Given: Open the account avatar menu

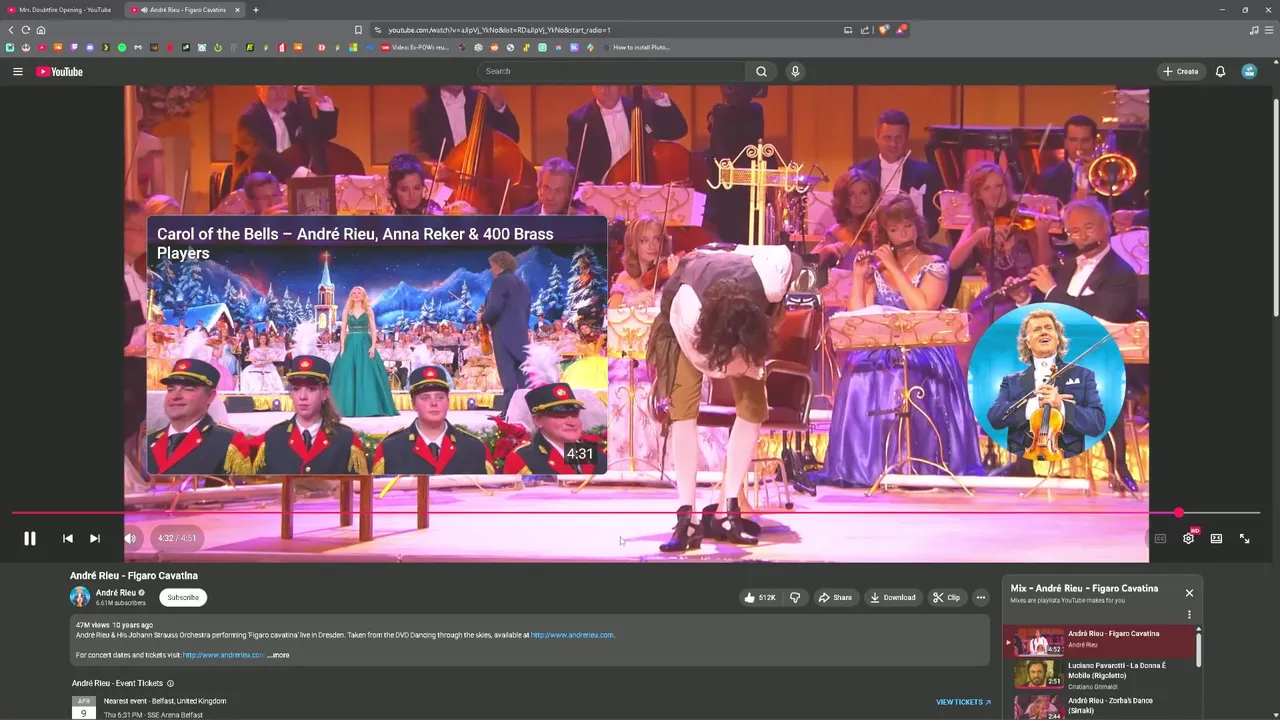Looking at the screenshot, I should point(1249,71).
